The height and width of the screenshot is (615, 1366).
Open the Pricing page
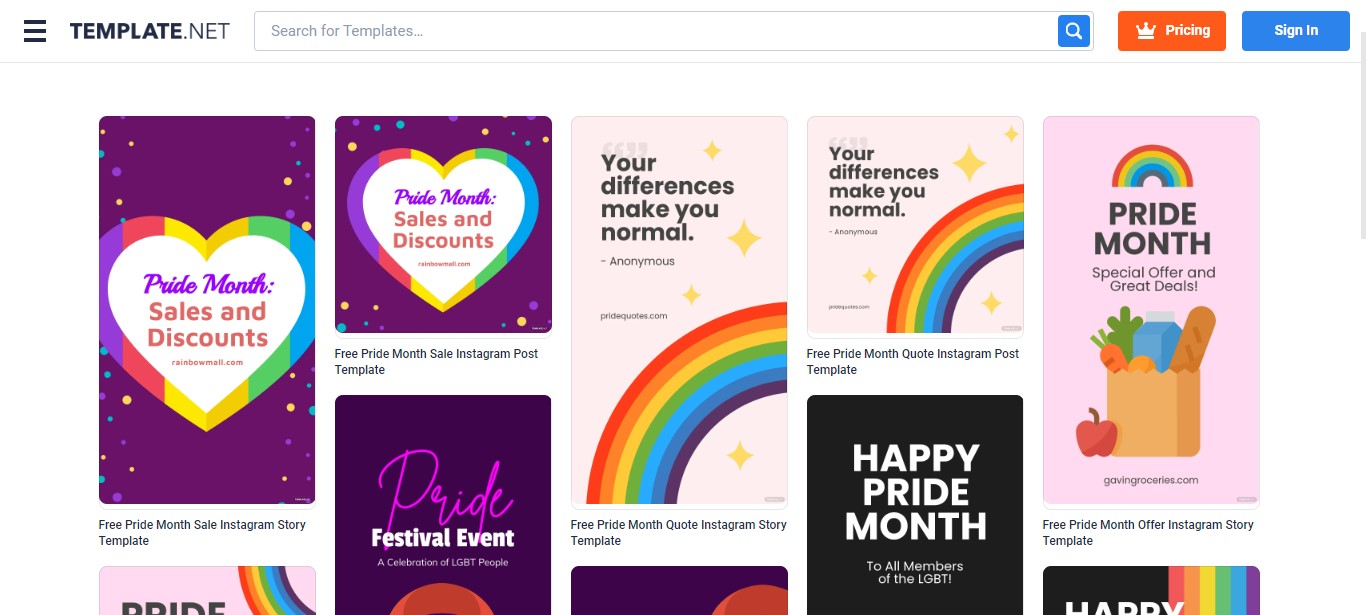[1172, 31]
